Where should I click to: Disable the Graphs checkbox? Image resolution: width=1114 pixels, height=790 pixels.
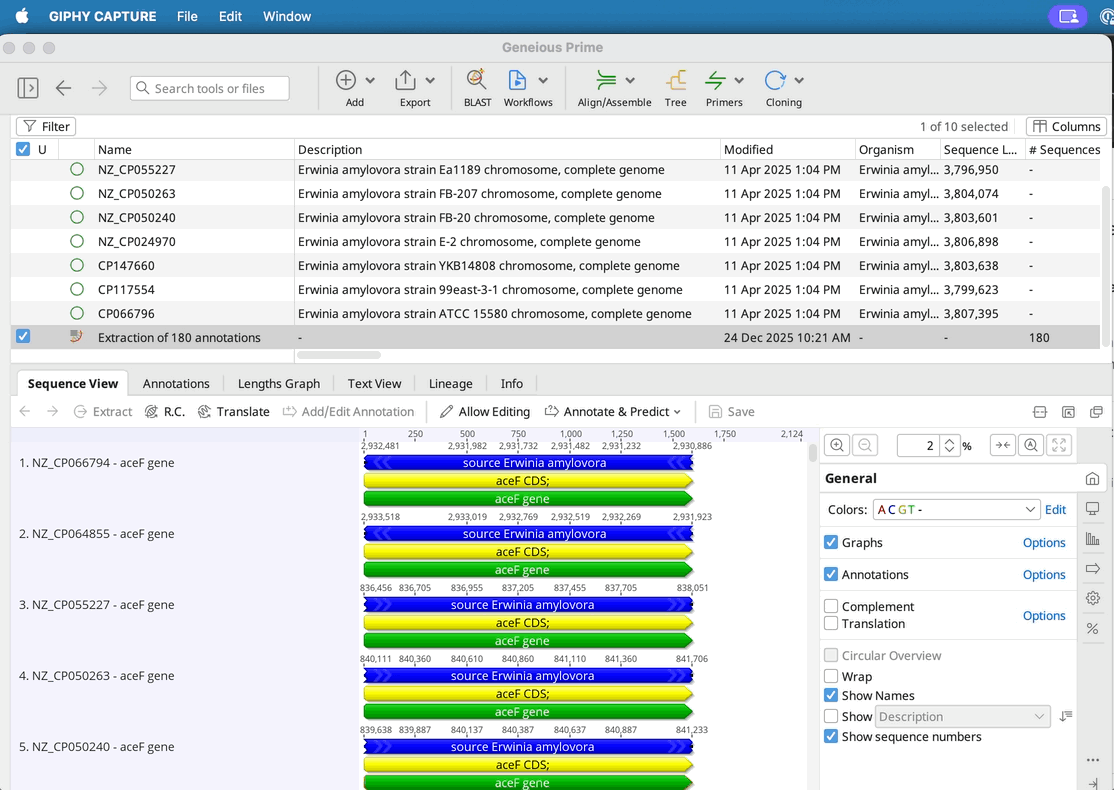point(831,543)
